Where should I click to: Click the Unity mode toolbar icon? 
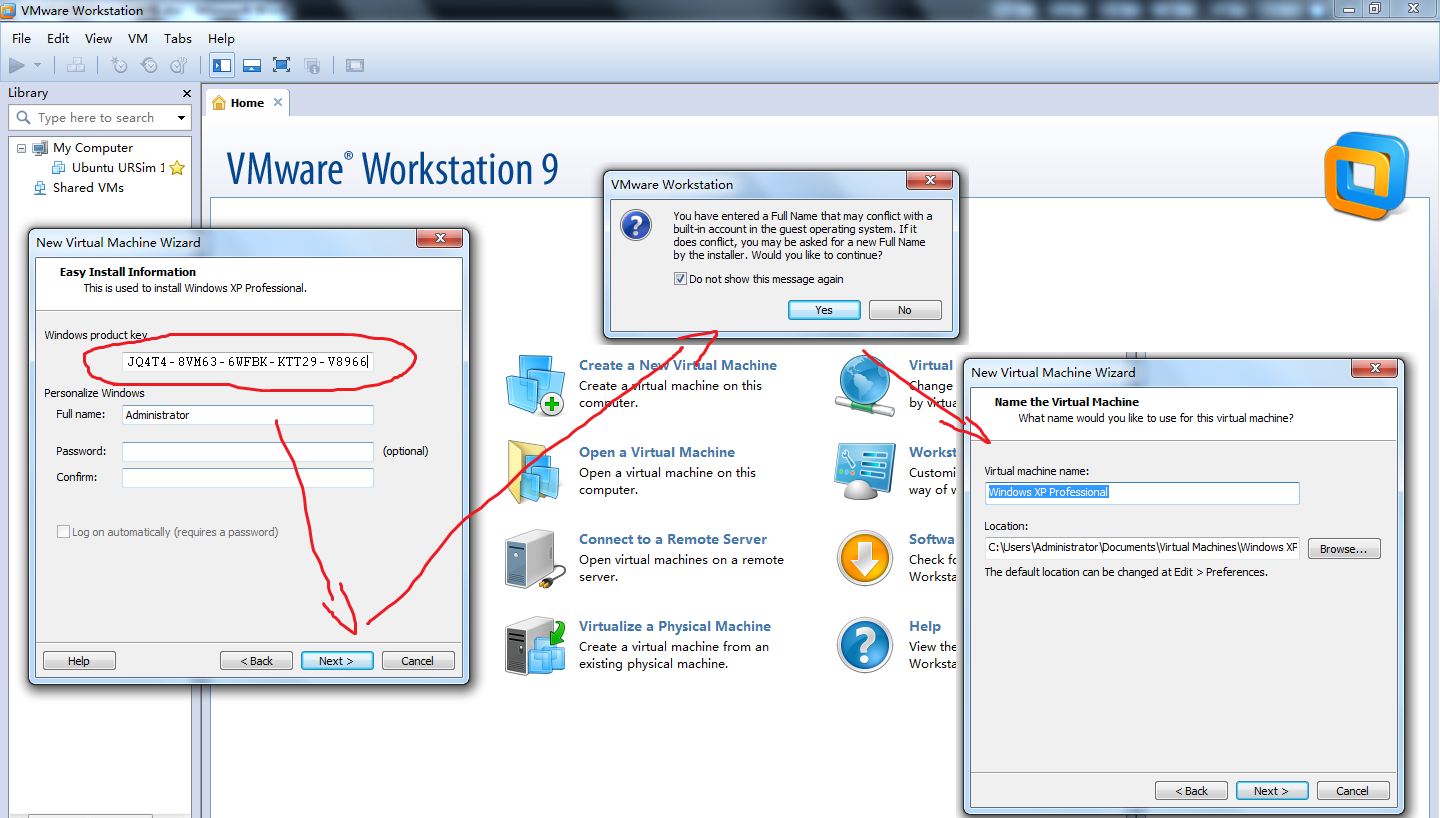[x=312, y=65]
